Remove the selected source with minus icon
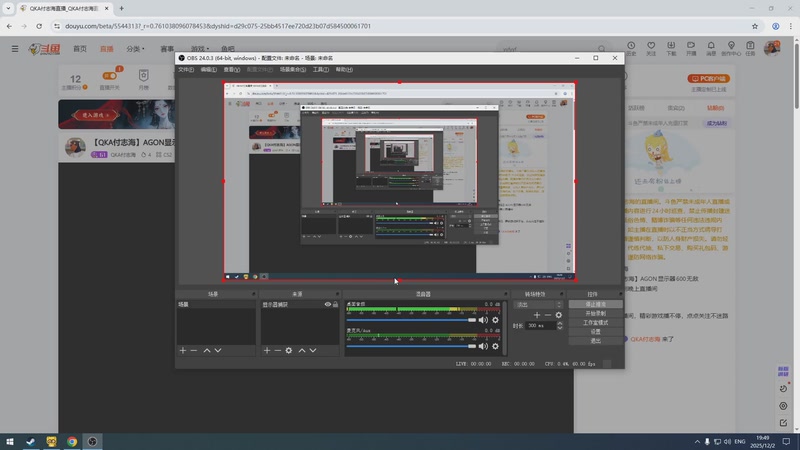The width and height of the screenshot is (800, 450). 278,351
